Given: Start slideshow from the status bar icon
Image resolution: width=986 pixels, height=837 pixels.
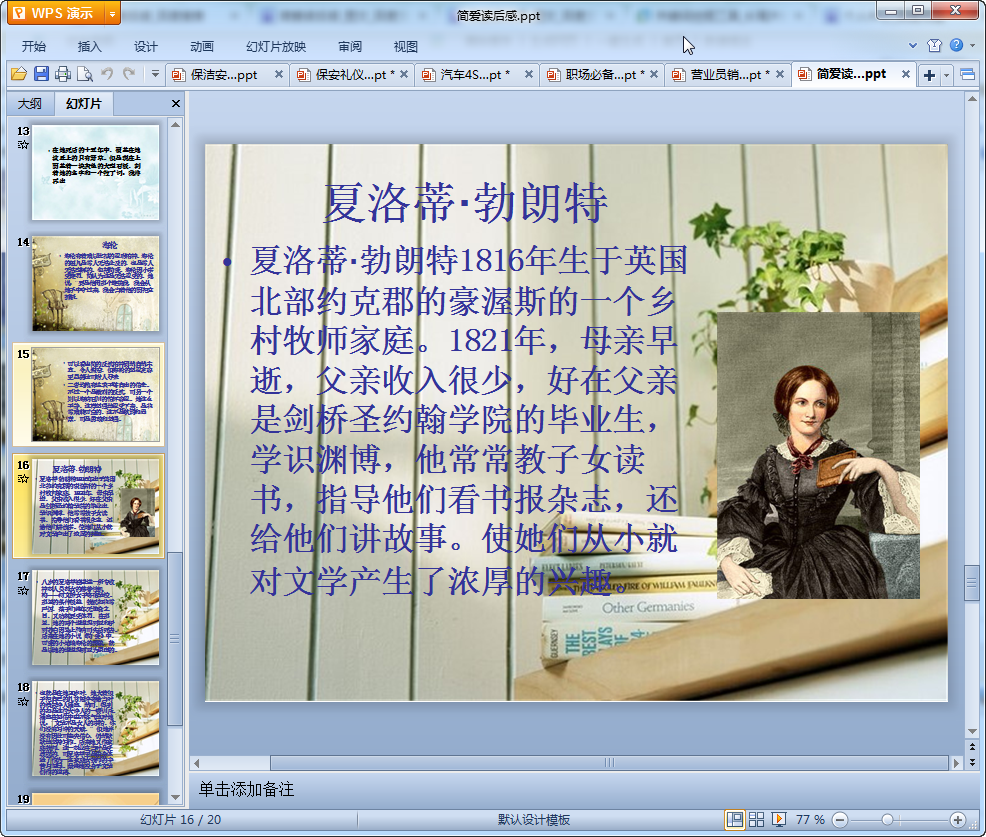Looking at the screenshot, I should [x=779, y=820].
